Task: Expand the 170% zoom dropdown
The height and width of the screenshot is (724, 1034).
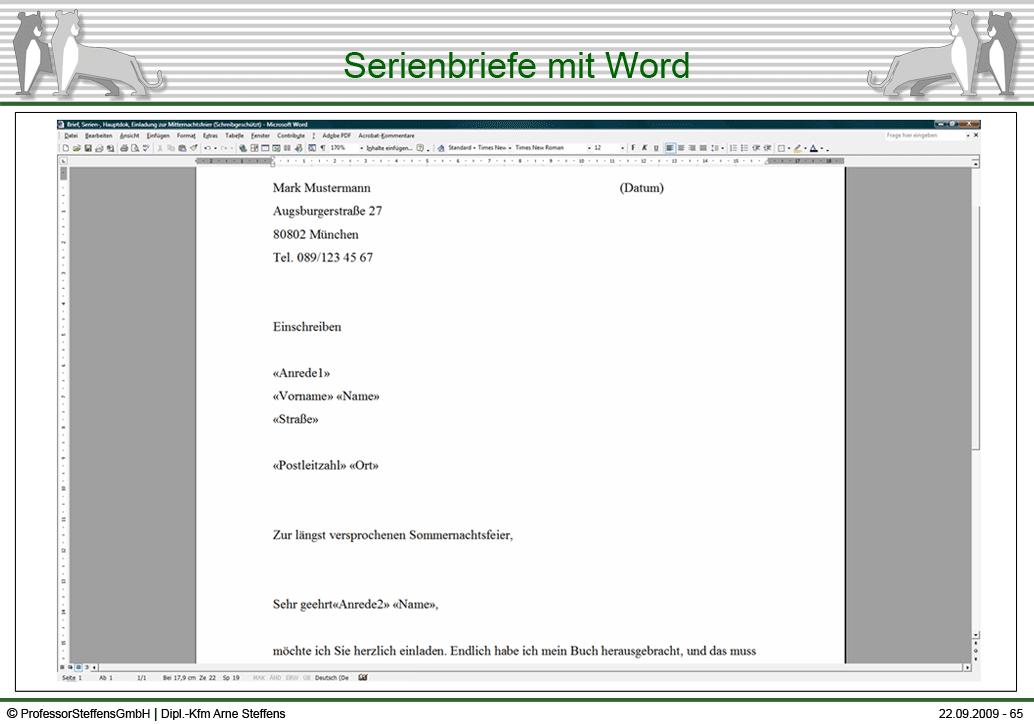Action: click(362, 148)
